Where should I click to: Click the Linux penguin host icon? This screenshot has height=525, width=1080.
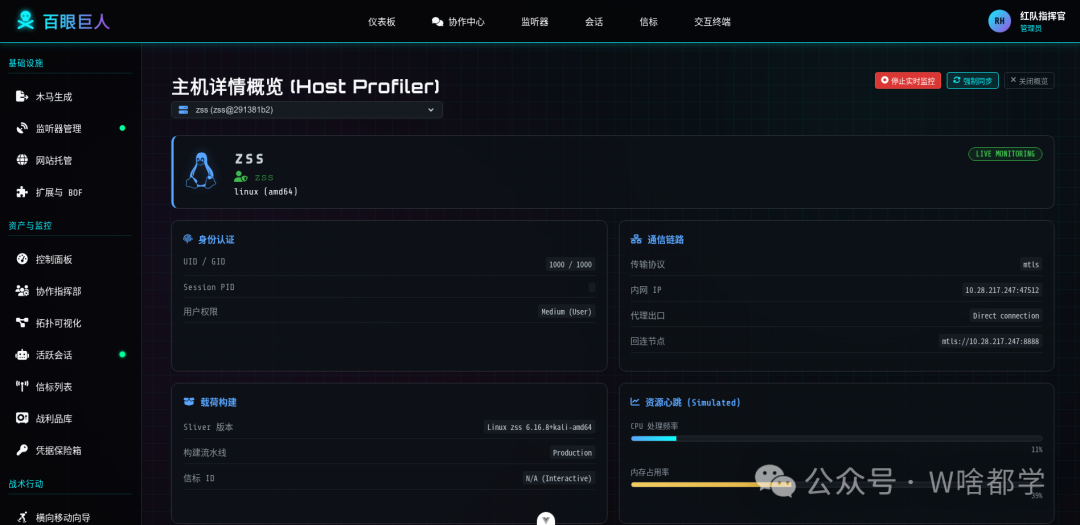click(x=200, y=170)
